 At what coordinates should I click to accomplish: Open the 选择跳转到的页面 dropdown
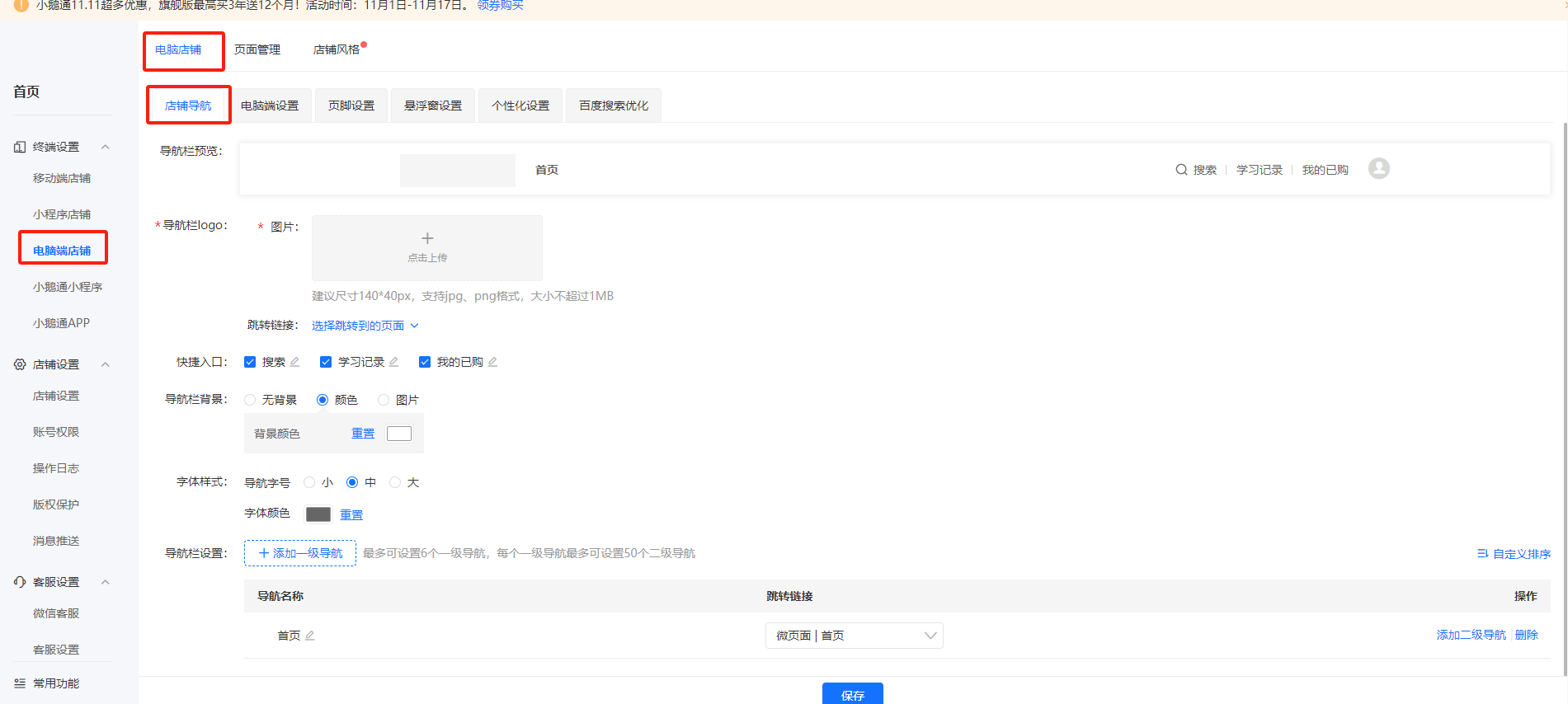pos(365,326)
